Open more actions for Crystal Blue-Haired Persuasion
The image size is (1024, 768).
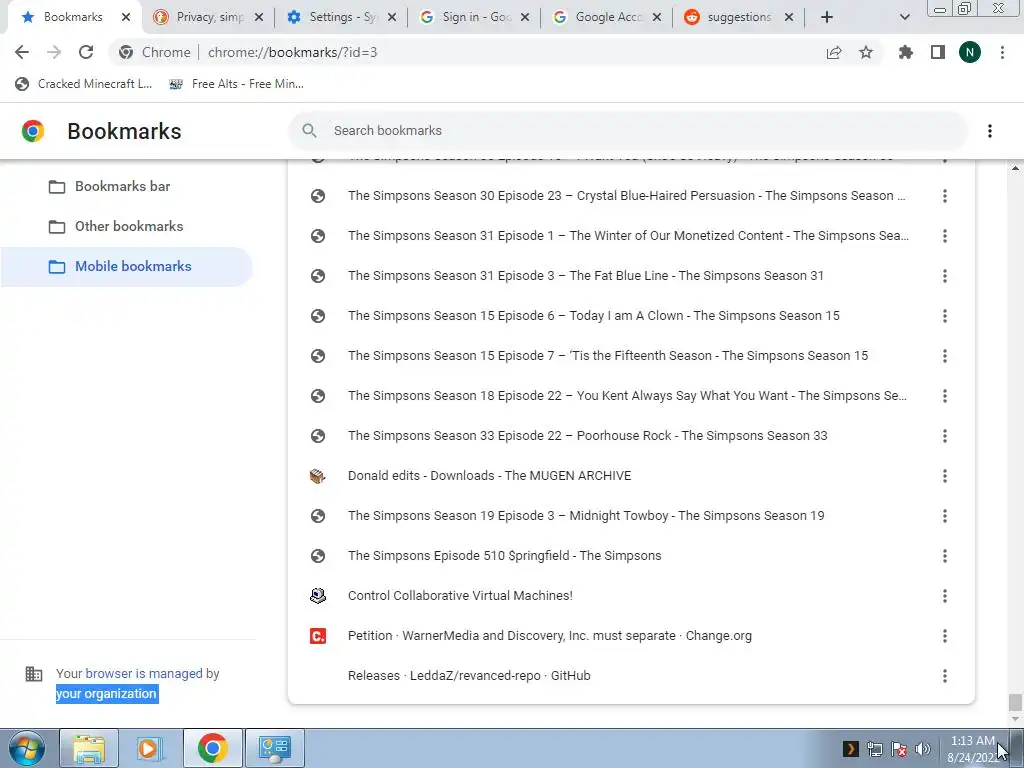(945, 196)
